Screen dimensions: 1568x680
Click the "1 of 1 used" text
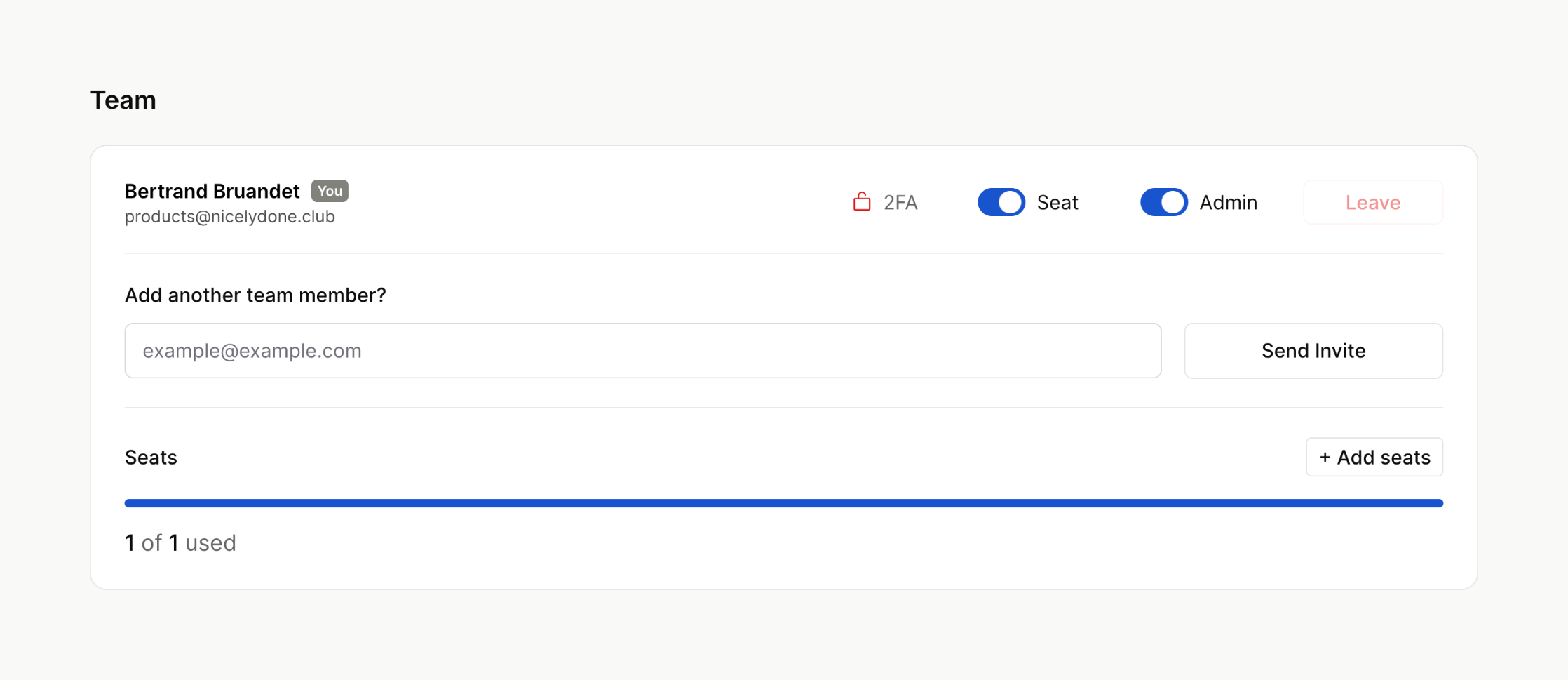coord(180,543)
